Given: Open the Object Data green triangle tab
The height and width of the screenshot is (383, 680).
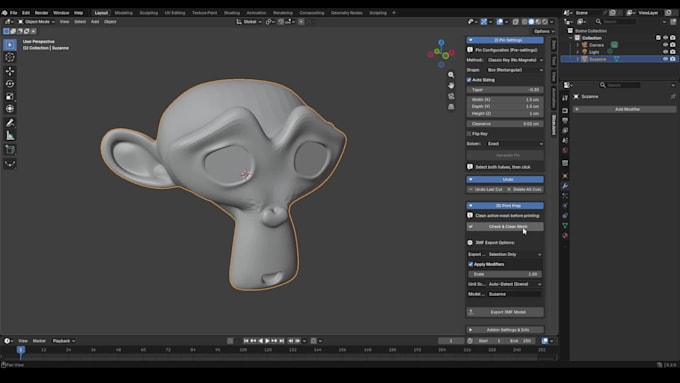Looking at the screenshot, I should click(565, 226).
